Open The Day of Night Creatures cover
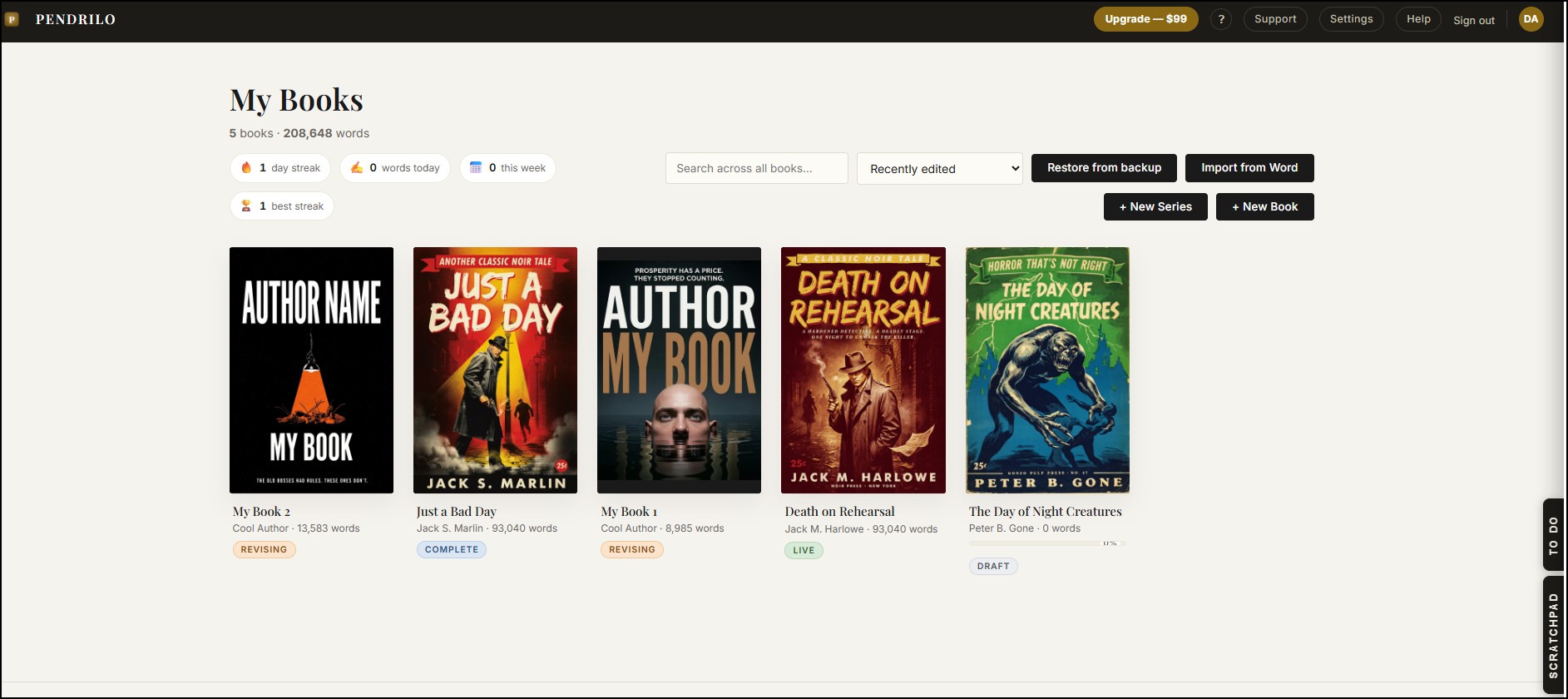The image size is (1568, 699). pos(1047,370)
